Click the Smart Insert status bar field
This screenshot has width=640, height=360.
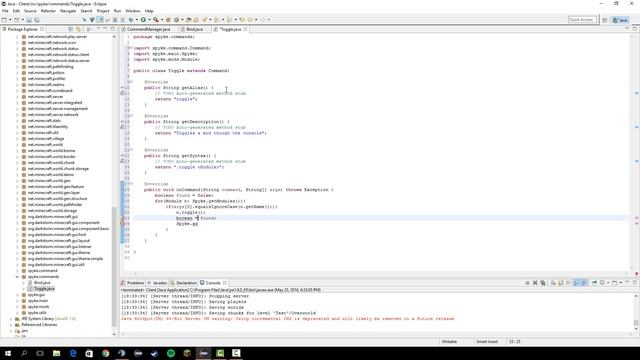point(487,342)
